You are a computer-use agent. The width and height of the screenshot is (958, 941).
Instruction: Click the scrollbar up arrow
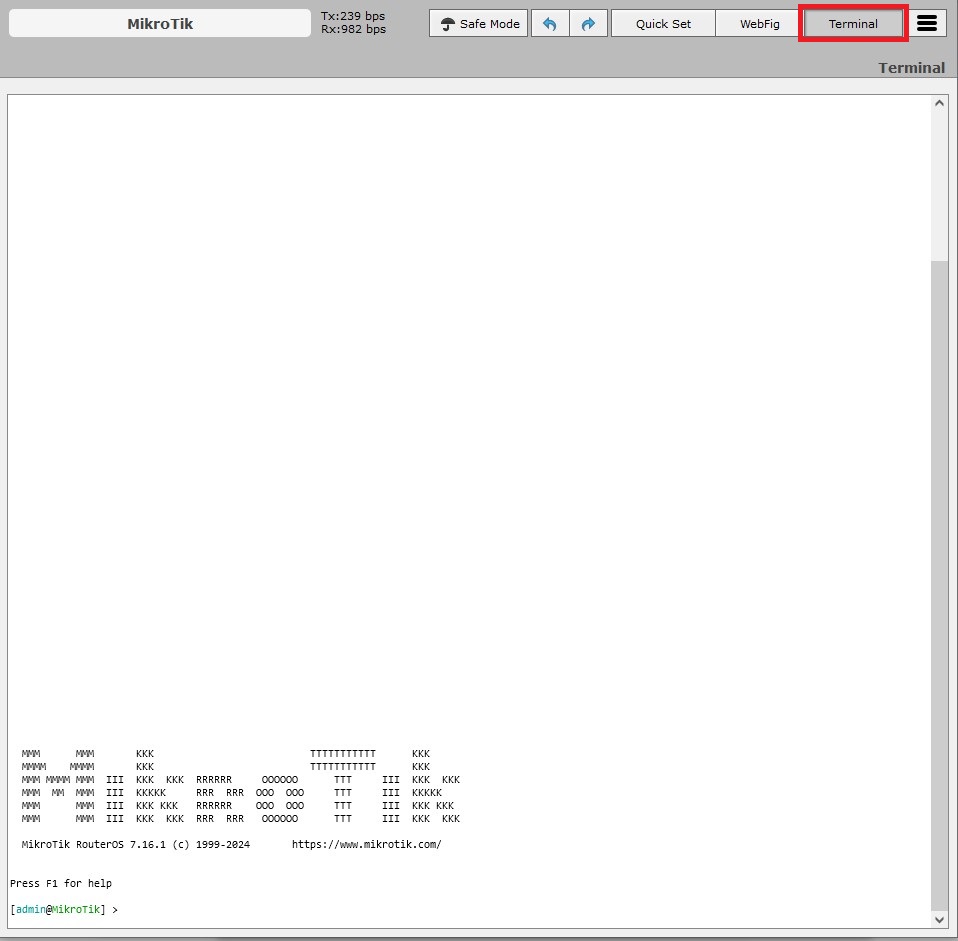pyautogui.click(x=939, y=103)
